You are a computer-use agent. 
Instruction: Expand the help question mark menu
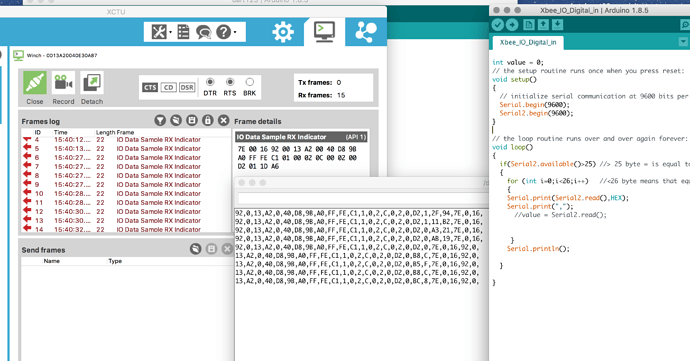(x=226, y=32)
